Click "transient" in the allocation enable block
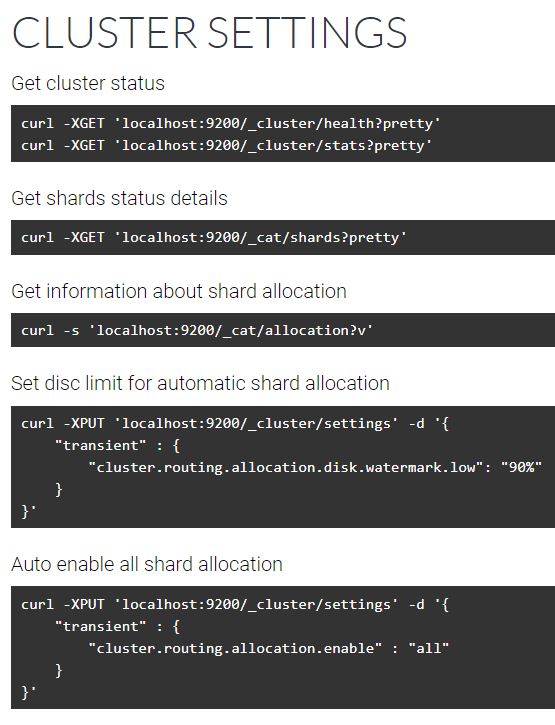The height and width of the screenshot is (725, 555). (100, 626)
